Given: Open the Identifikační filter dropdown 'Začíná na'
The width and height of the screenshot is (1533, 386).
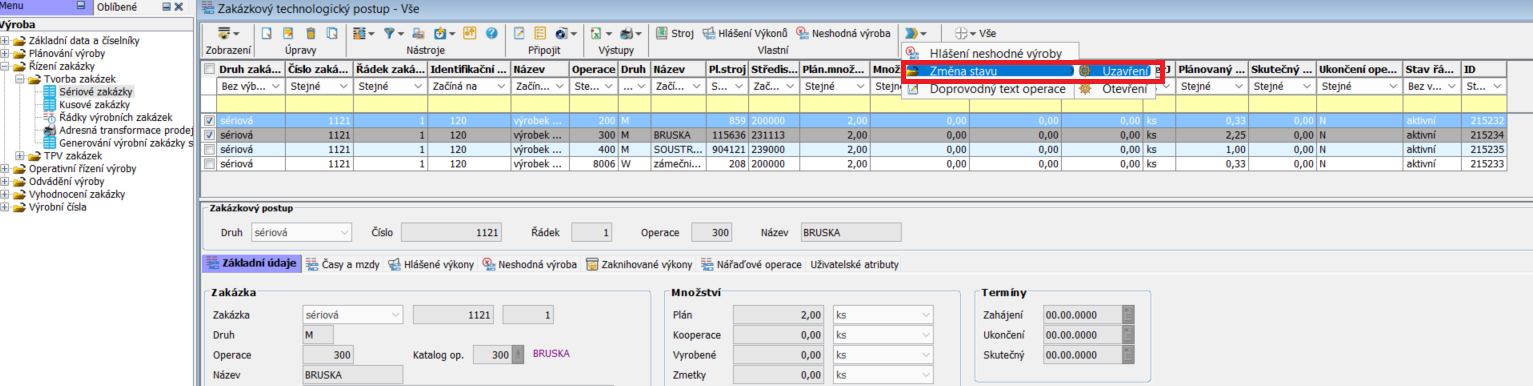Looking at the screenshot, I should click(x=502, y=87).
